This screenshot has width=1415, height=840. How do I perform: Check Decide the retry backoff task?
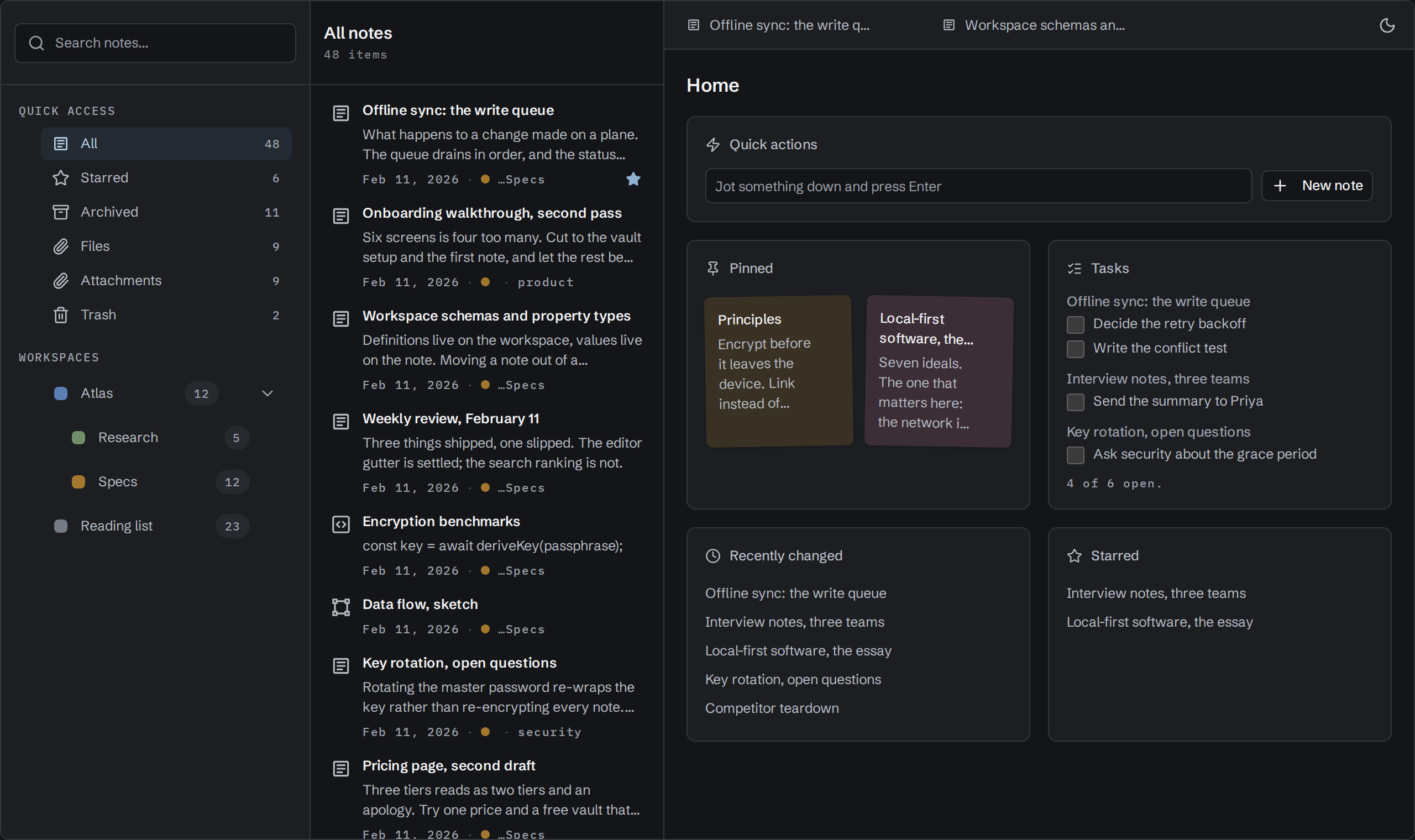[x=1075, y=324]
